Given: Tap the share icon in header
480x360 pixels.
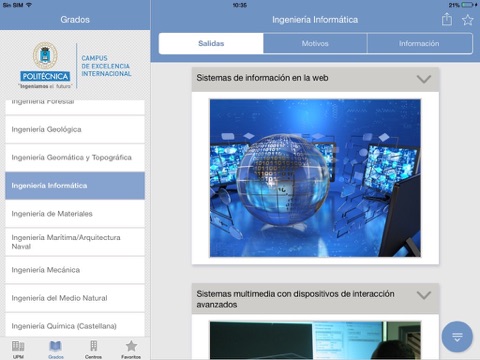Looking at the screenshot, I should (x=447, y=19).
